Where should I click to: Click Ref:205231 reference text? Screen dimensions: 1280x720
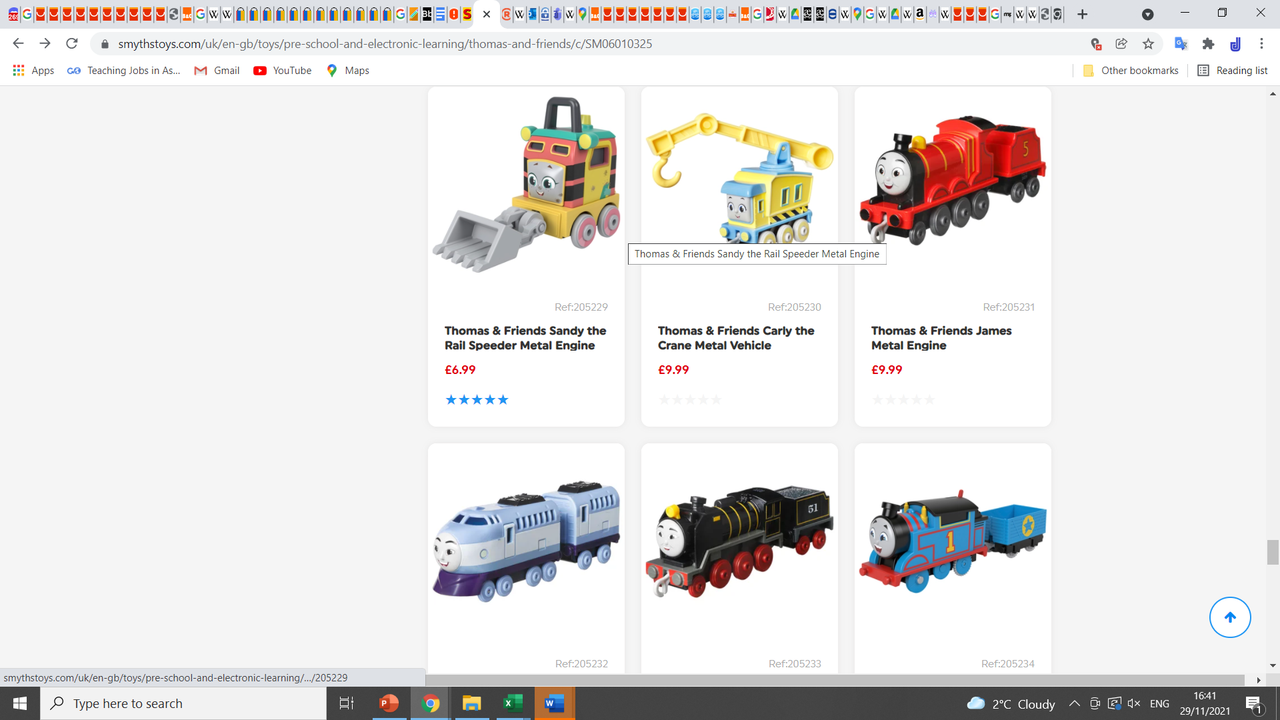(1008, 307)
